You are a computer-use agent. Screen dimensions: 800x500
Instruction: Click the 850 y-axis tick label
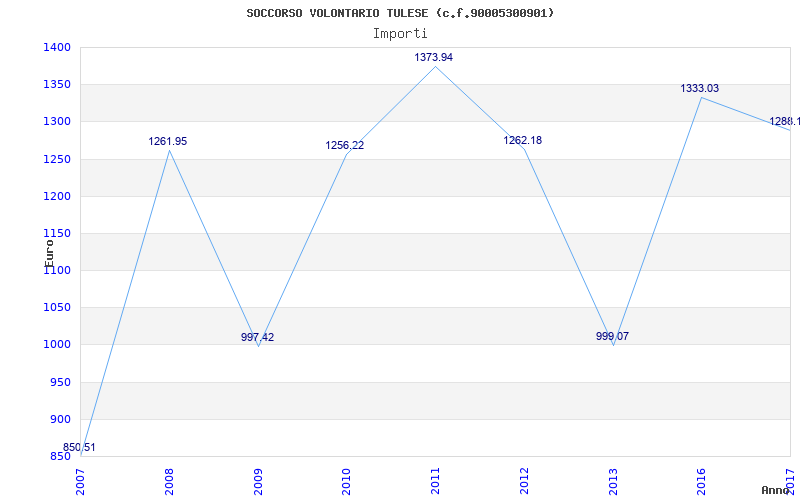[61, 457]
